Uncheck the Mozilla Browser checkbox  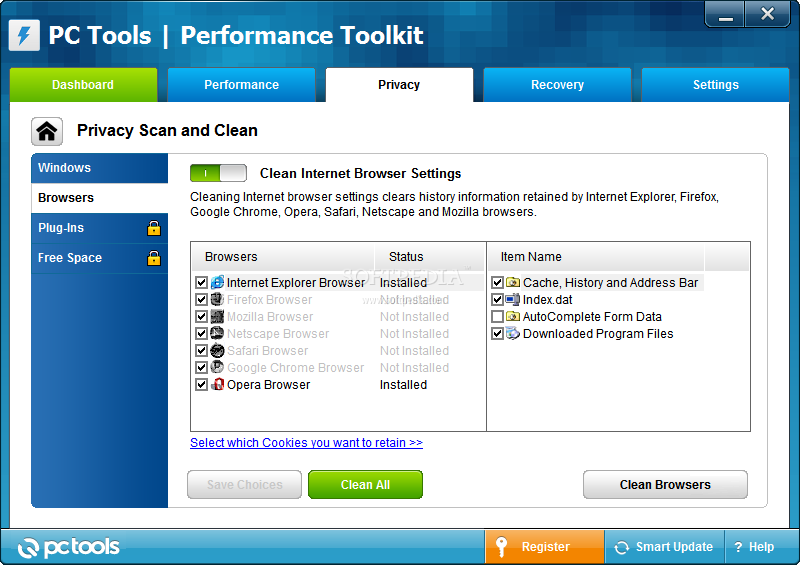(x=202, y=316)
